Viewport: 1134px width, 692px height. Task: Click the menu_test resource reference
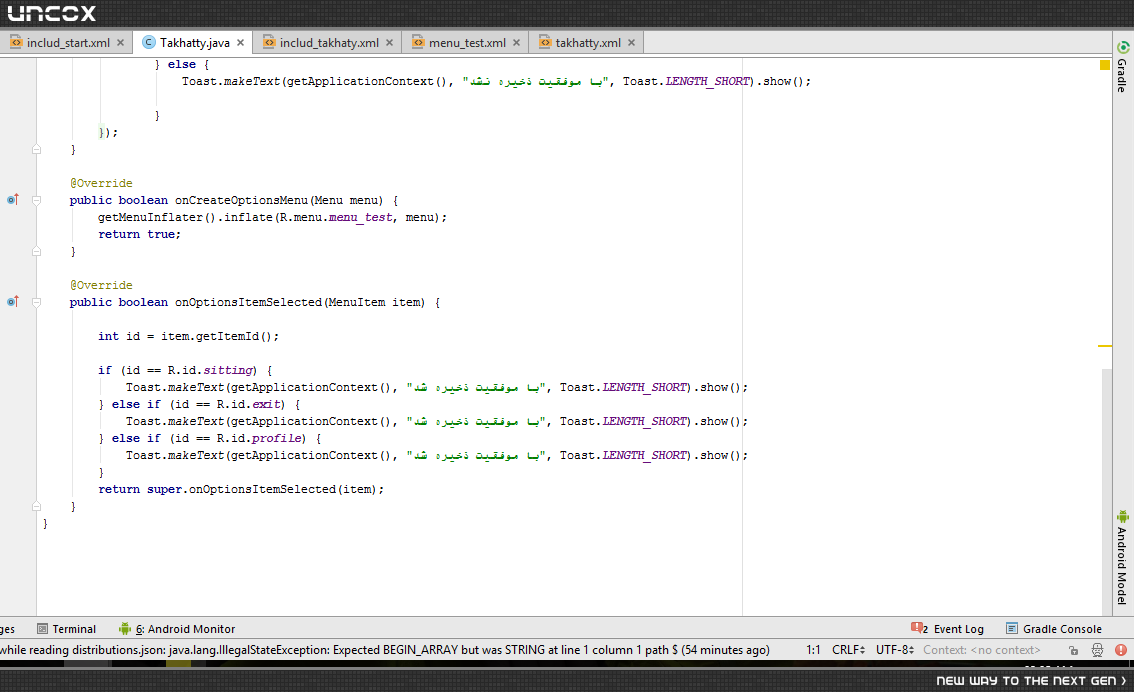pos(360,217)
